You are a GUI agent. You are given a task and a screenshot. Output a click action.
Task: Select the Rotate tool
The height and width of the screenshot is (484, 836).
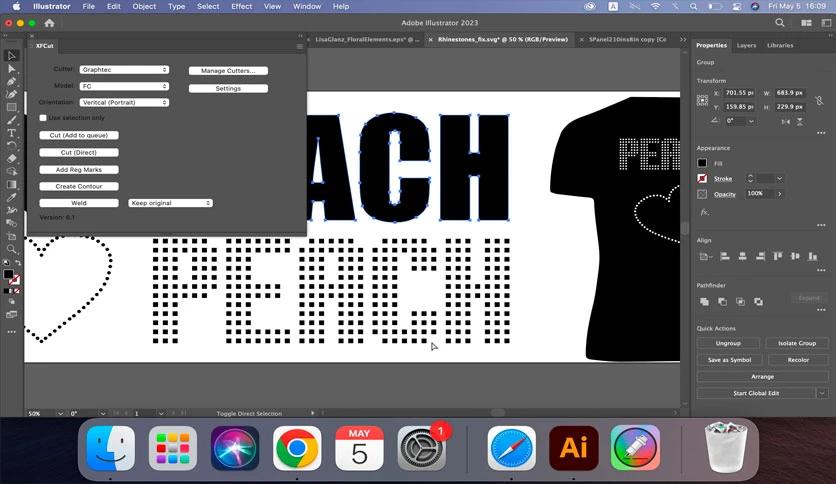pyautogui.click(x=11, y=146)
